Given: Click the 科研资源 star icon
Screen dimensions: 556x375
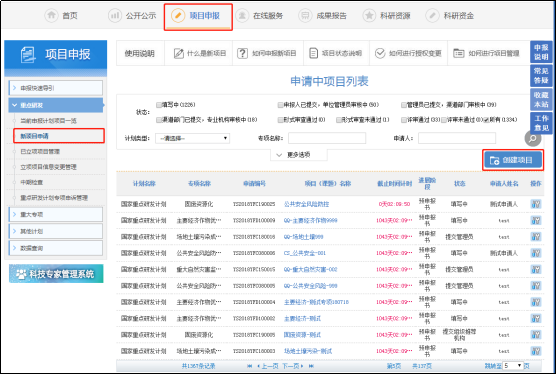Looking at the screenshot, I should click(x=369, y=16).
